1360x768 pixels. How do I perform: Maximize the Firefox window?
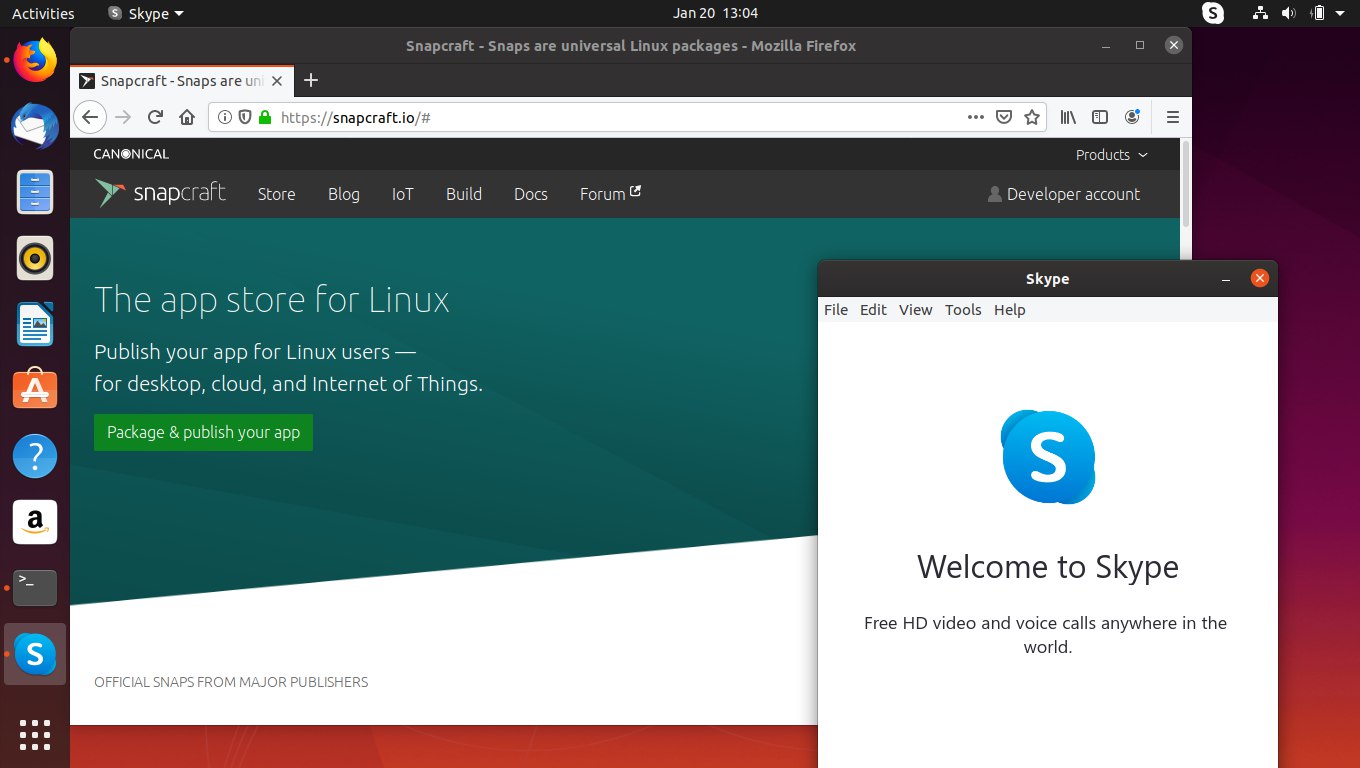click(1140, 45)
